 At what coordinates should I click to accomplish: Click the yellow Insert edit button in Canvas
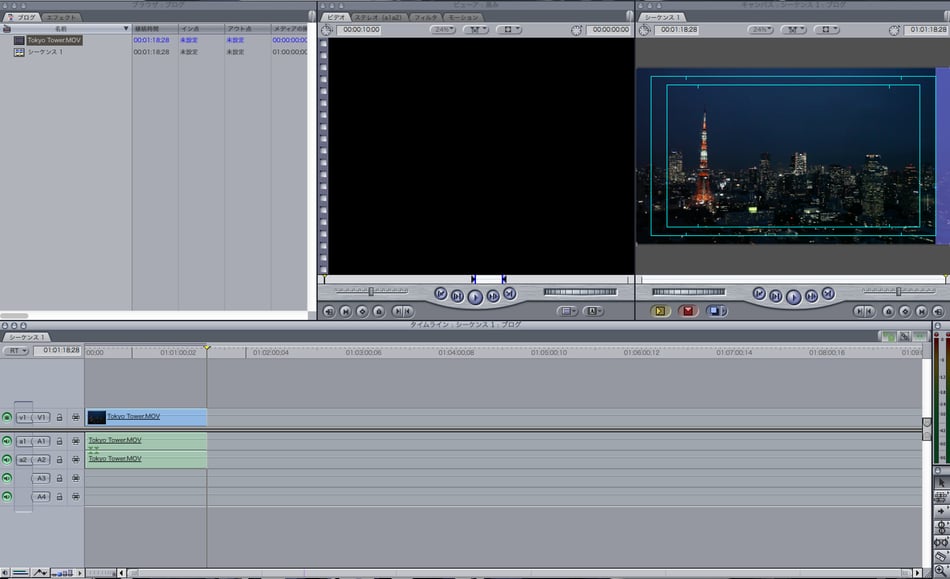660,311
